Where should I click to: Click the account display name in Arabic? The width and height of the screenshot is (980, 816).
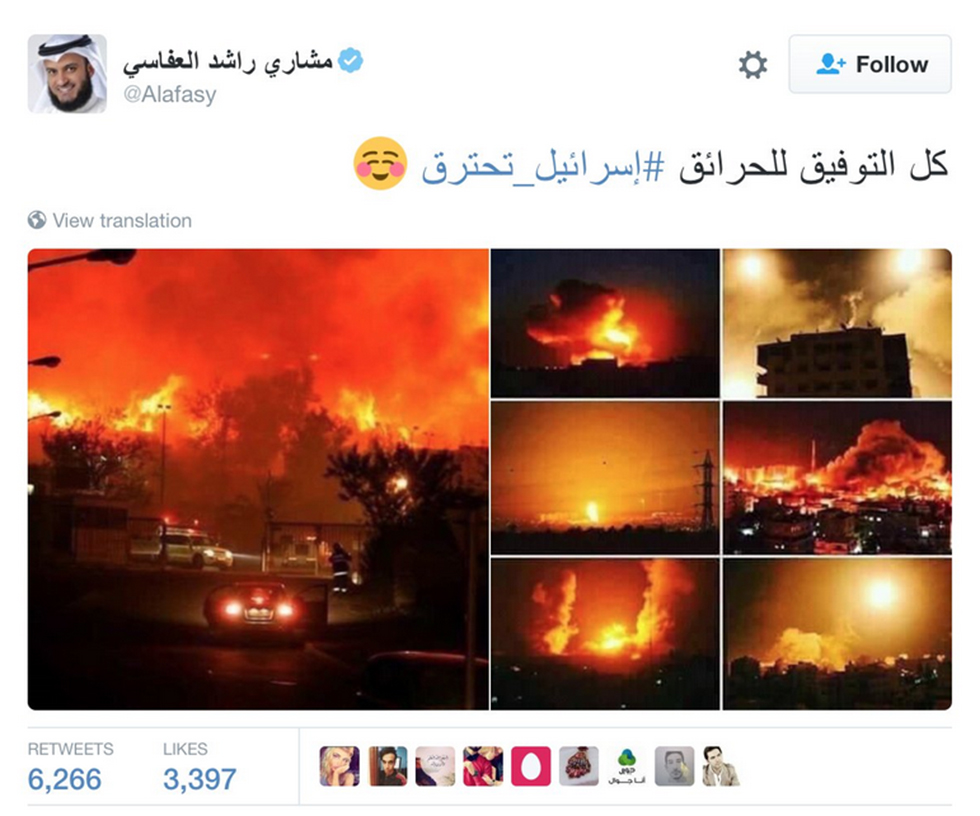tap(228, 62)
